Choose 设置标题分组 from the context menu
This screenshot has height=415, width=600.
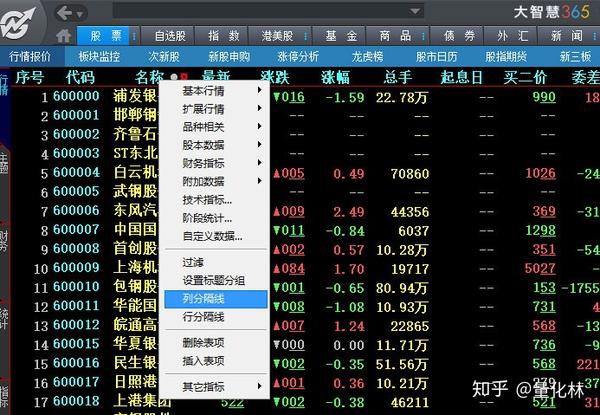(216, 280)
